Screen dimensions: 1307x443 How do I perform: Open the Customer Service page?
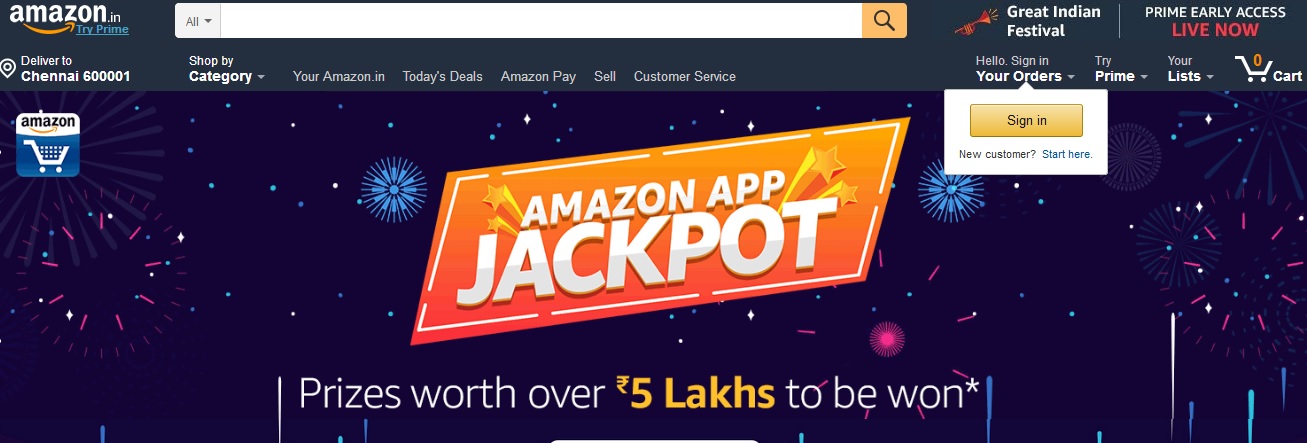684,76
